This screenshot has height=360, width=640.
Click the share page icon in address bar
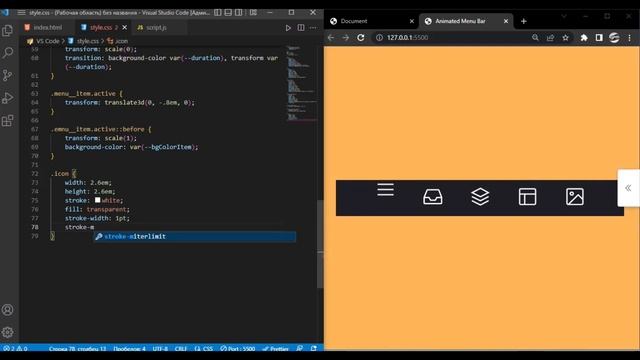[x=550, y=38]
